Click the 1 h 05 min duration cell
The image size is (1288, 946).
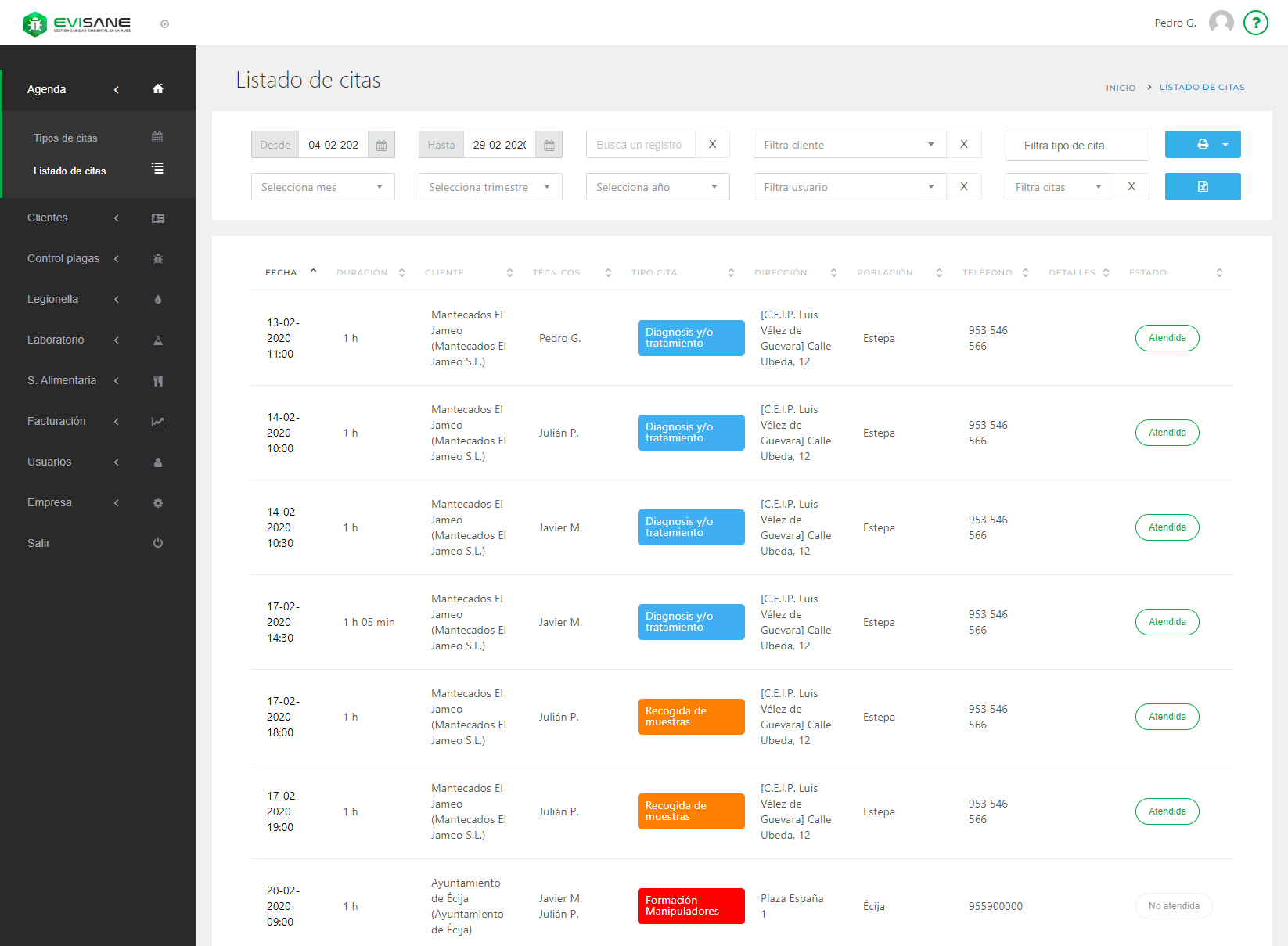click(x=369, y=622)
